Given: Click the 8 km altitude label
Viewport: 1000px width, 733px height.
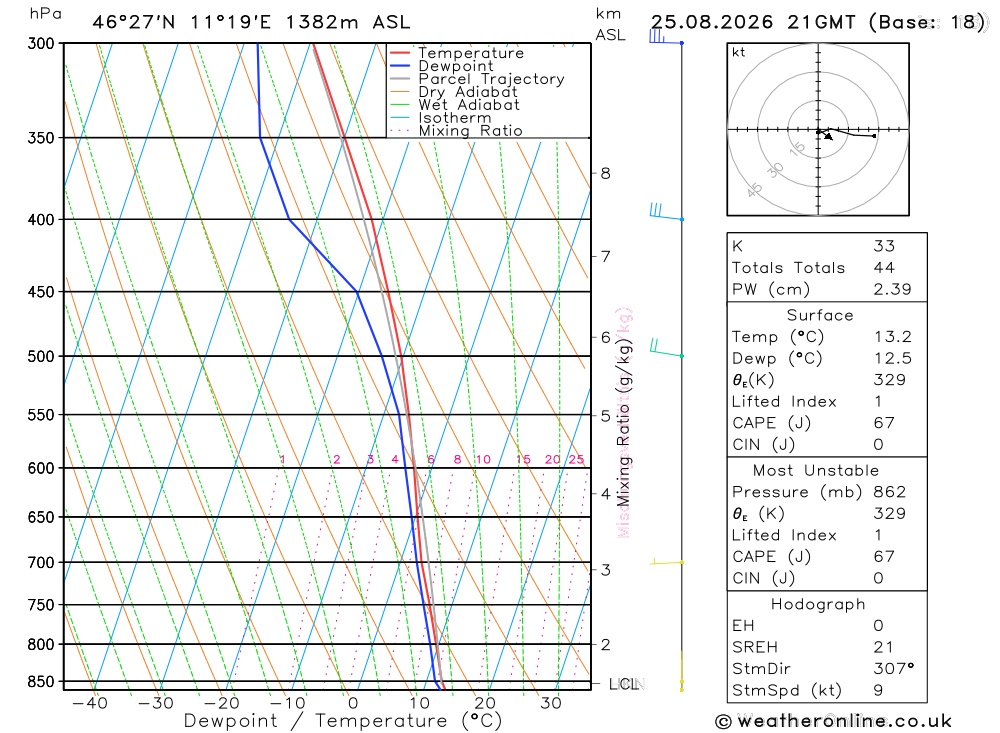Looking at the screenshot, I should (x=605, y=173).
